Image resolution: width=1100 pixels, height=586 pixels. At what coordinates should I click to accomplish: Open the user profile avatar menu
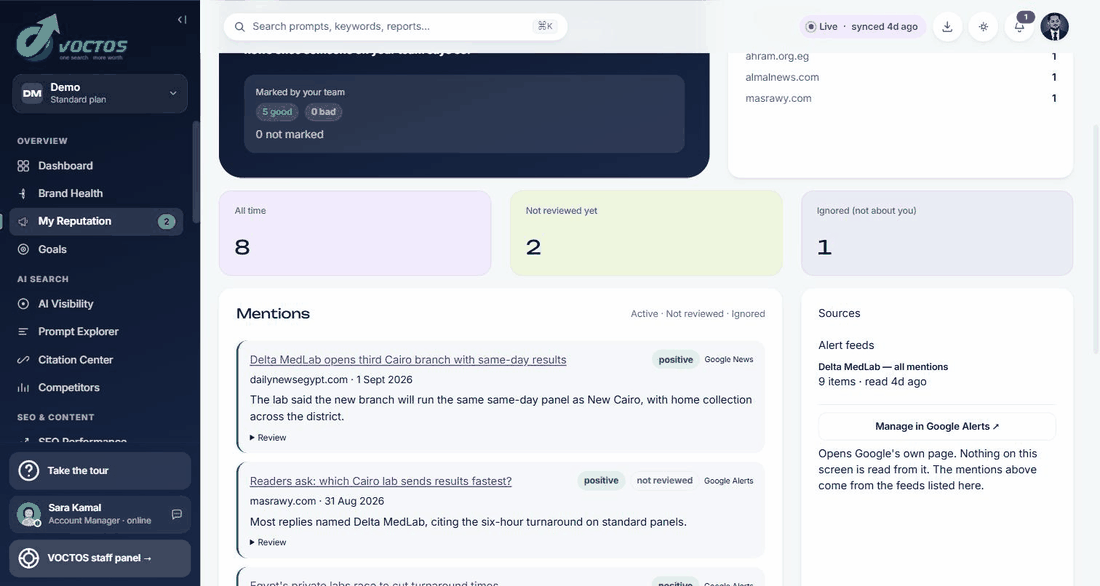tap(1054, 27)
